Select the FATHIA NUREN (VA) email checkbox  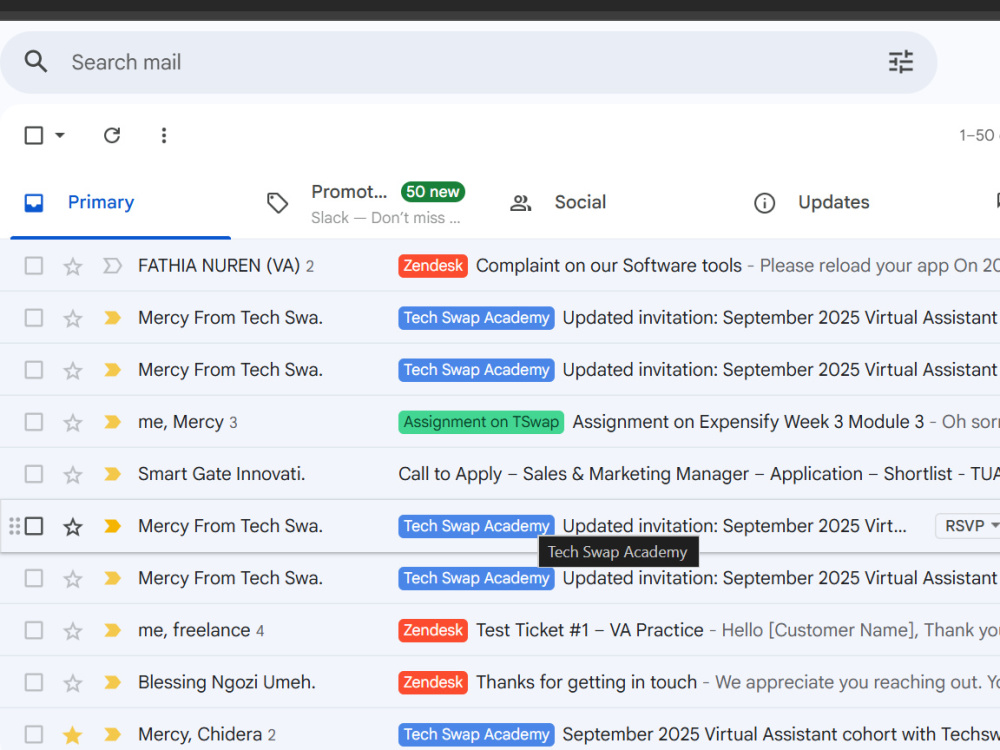pos(34,265)
